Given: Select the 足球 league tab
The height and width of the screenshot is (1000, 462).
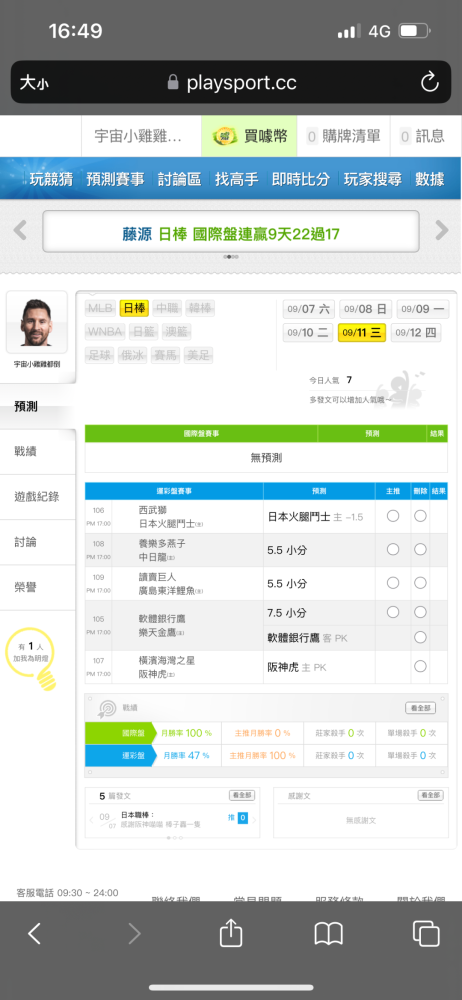Looking at the screenshot, I should click(100, 355).
